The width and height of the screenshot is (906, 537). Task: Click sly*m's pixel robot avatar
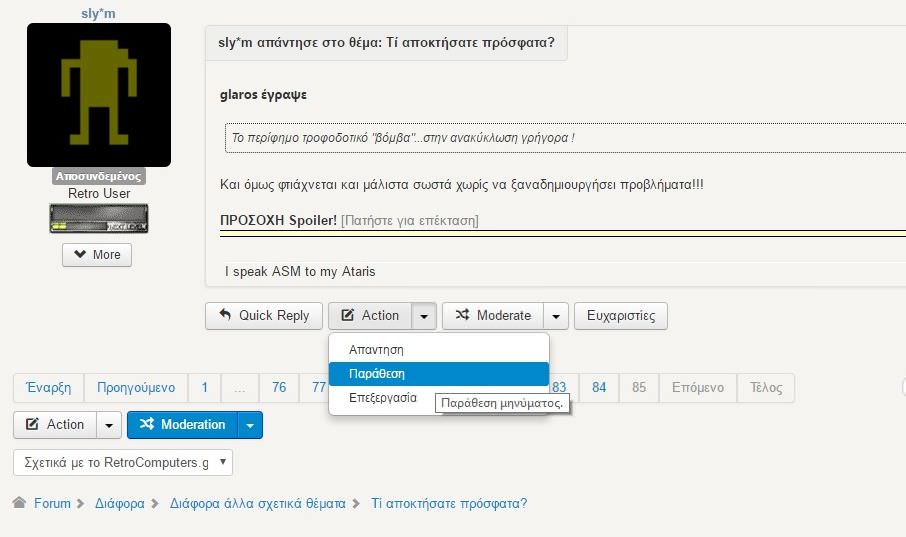(98, 95)
